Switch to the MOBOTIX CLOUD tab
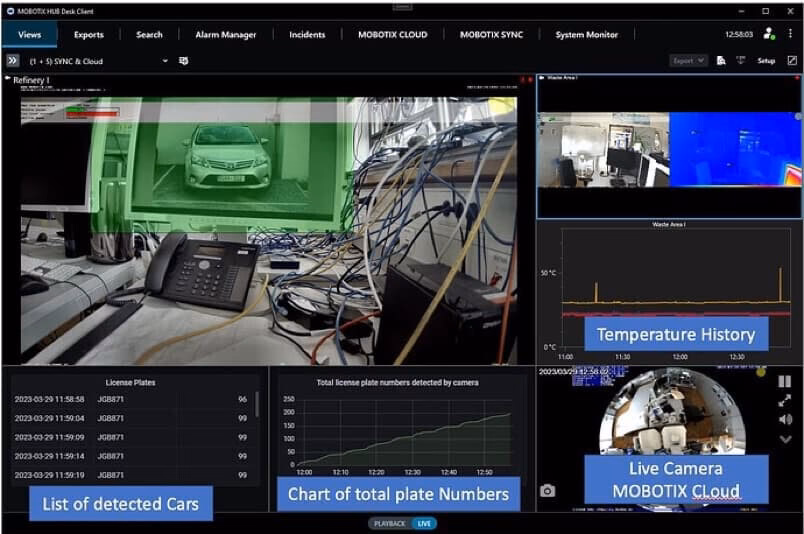 point(392,35)
